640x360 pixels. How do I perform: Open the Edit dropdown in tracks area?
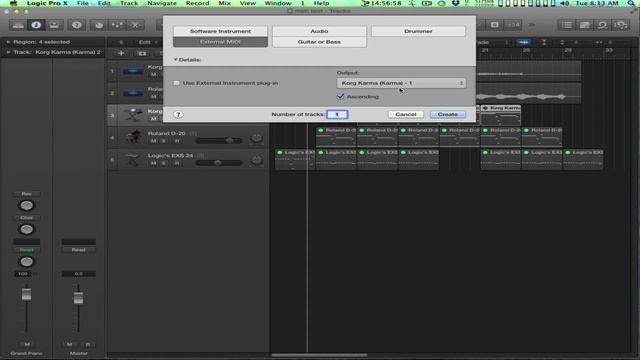[148, 42]
